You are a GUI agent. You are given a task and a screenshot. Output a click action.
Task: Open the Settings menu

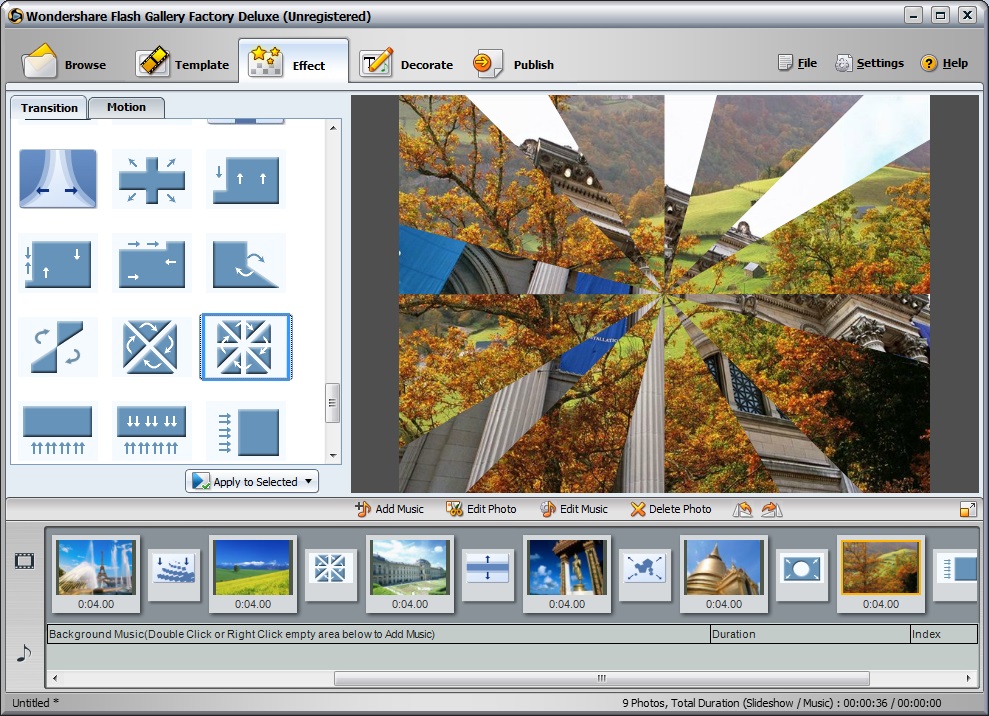(869, 62)
